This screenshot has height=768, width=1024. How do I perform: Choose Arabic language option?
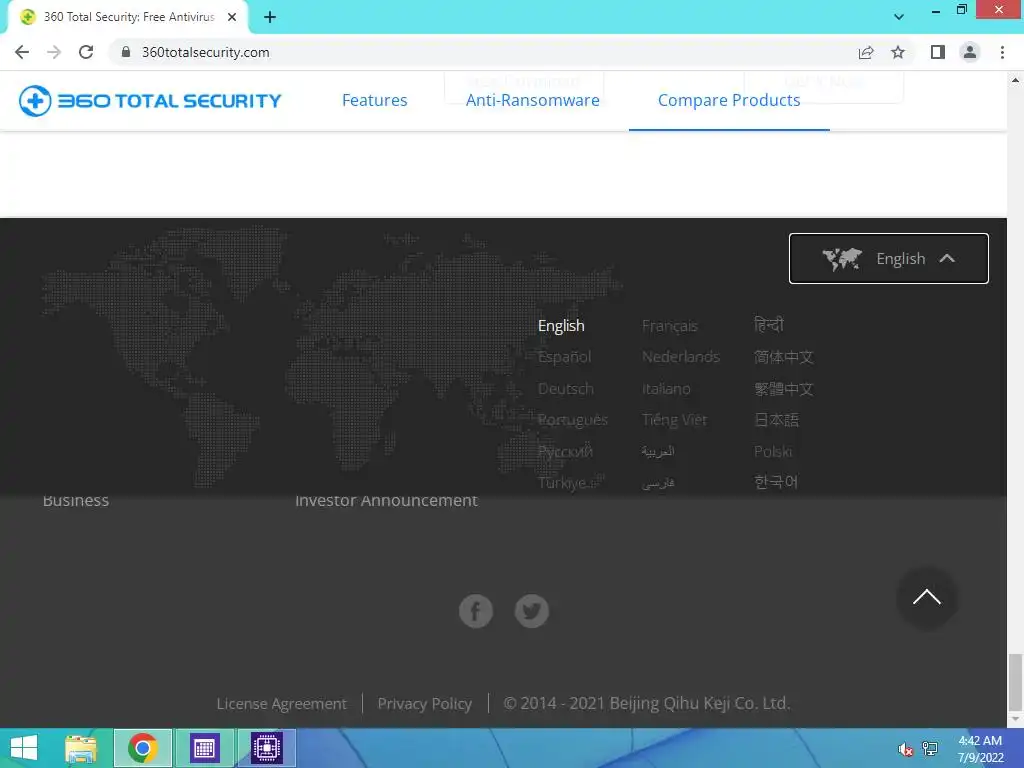(x=658, y=451)
